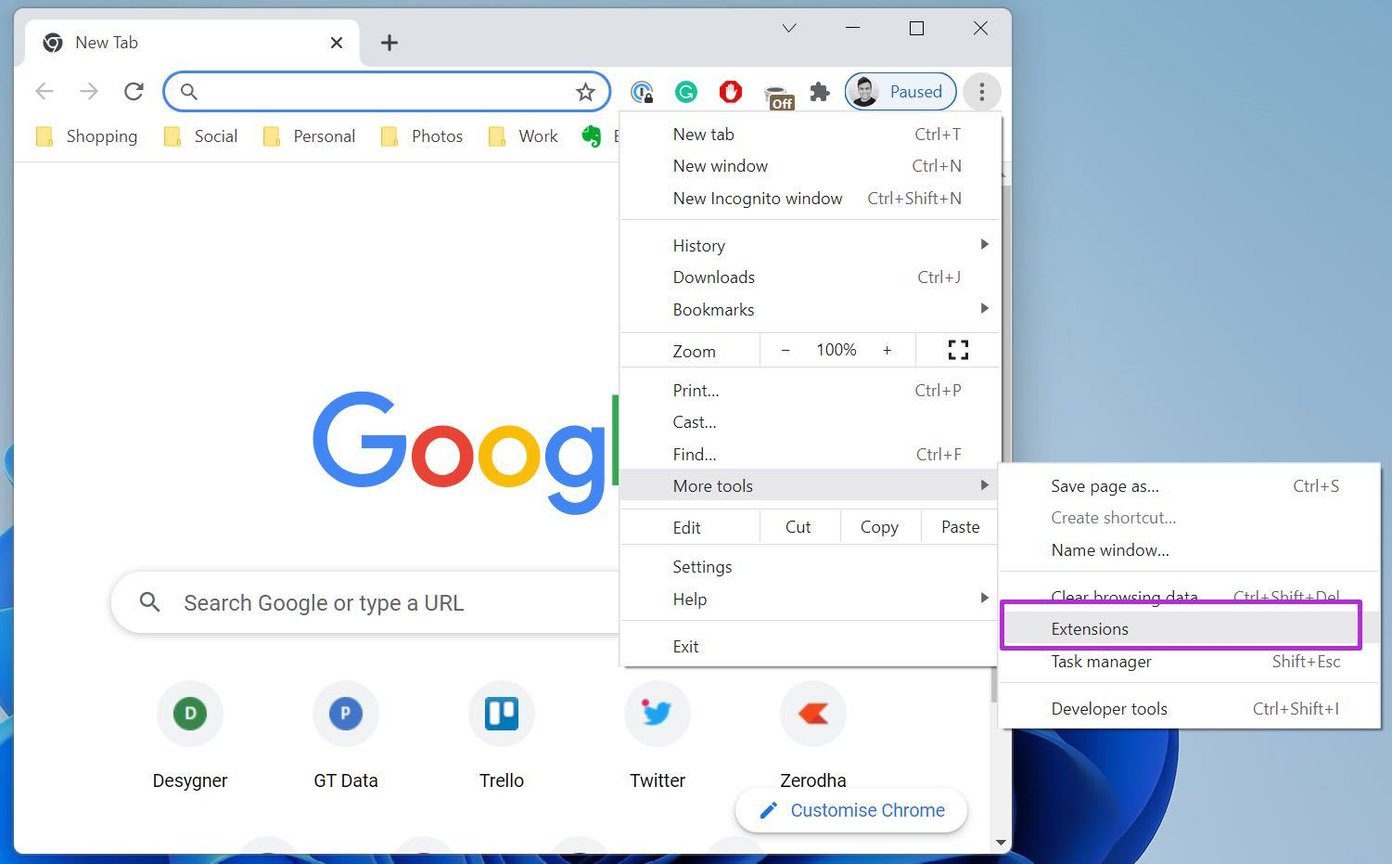Click the Paste button
Screen dimensions: 1392x864
point(960,527)
